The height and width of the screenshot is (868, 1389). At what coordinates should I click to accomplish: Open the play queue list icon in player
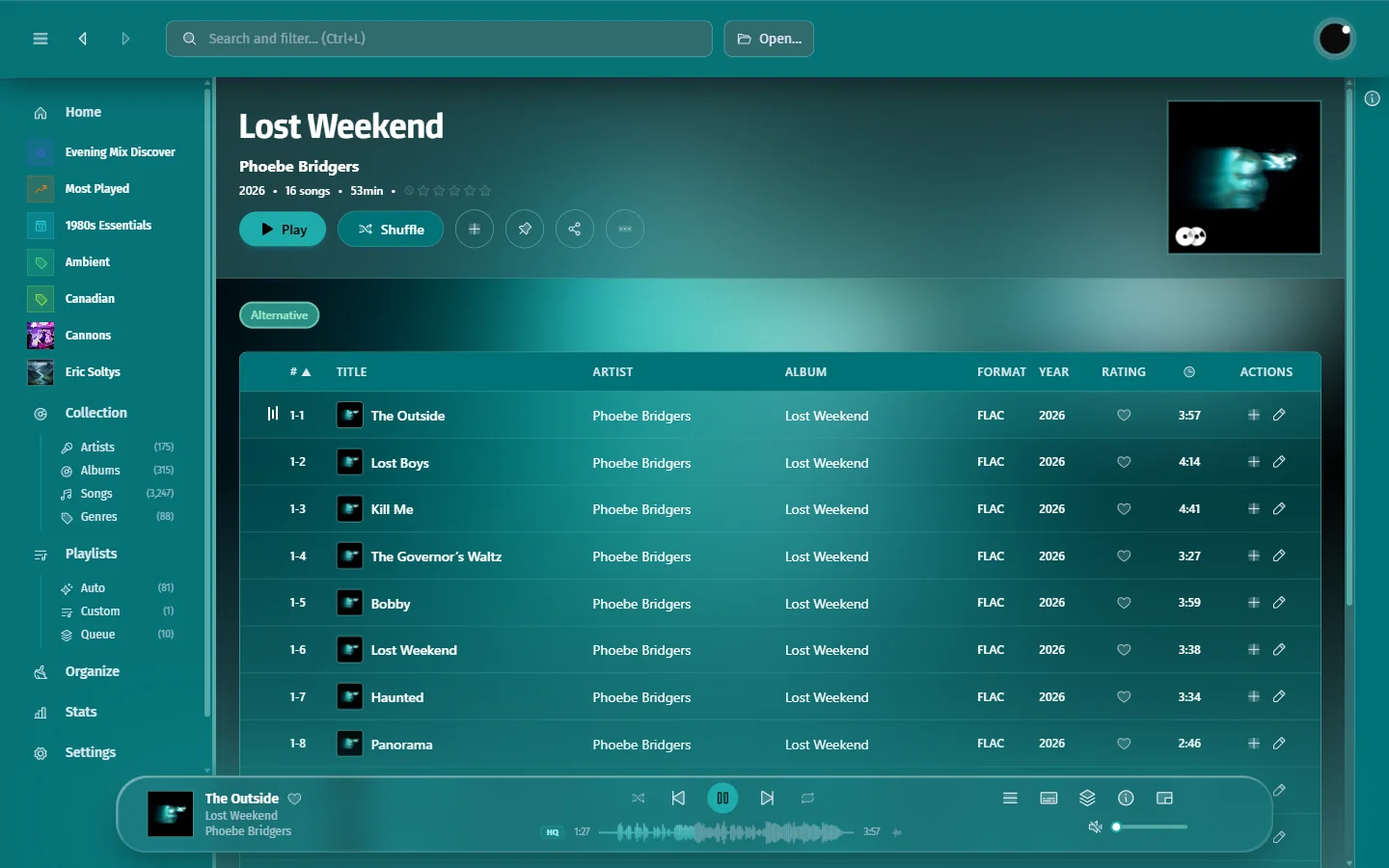[x=1010, y=799]
